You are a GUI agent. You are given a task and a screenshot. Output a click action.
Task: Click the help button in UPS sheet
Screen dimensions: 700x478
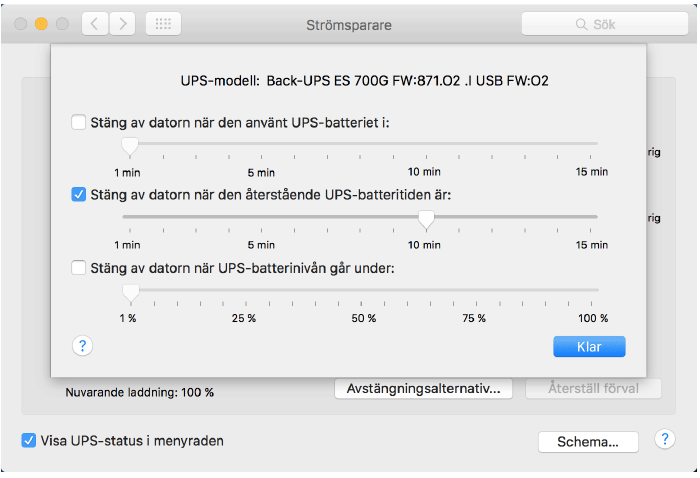(83, 345)
